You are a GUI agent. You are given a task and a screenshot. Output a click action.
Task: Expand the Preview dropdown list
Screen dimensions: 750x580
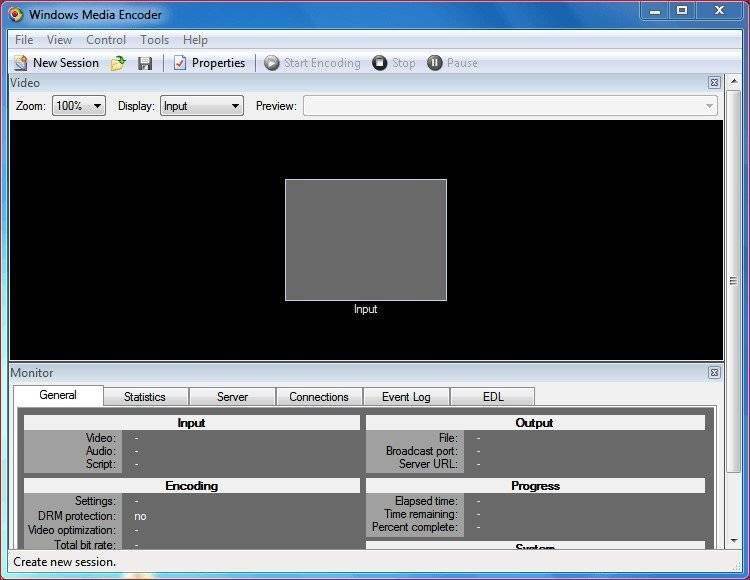709,106
